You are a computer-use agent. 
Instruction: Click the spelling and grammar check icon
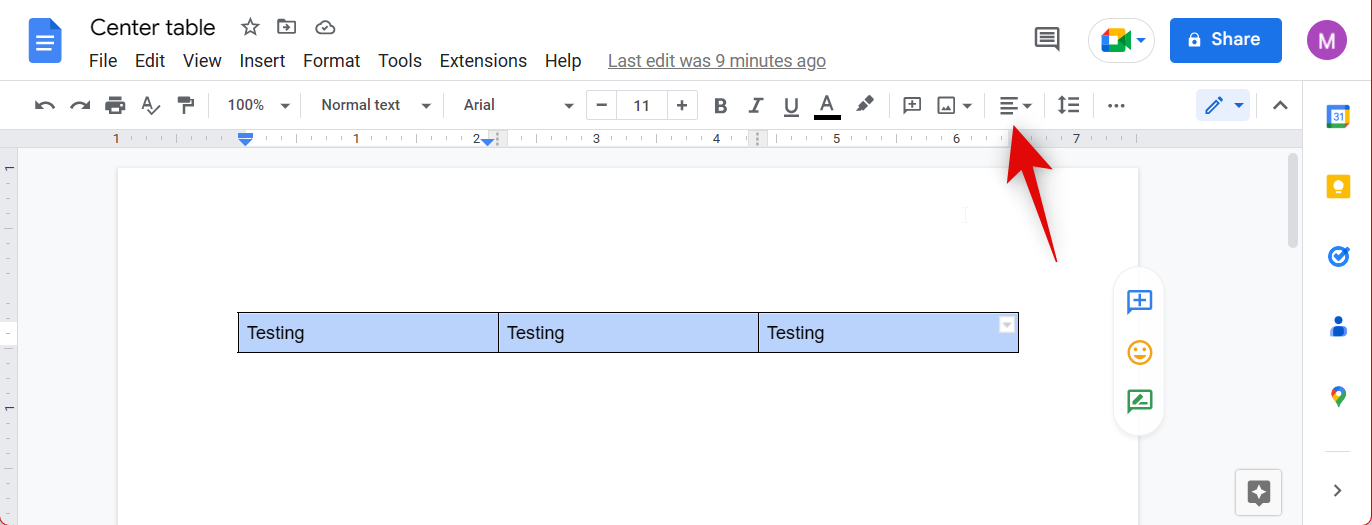(x=150, y=105)
